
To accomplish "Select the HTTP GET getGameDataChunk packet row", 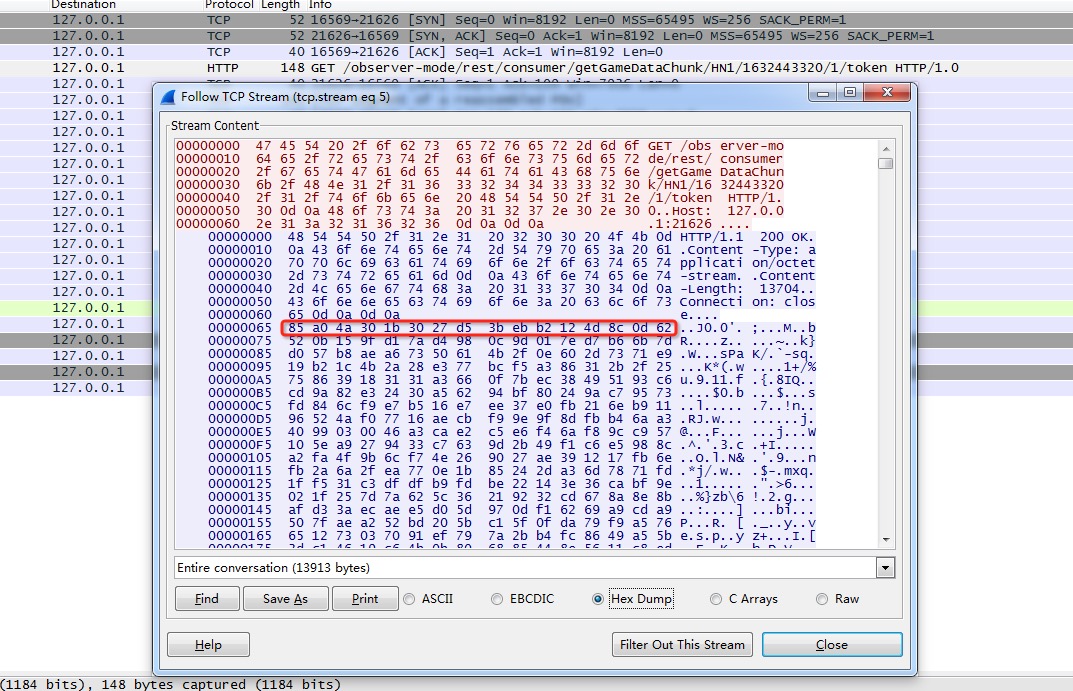I will [536, 68].
